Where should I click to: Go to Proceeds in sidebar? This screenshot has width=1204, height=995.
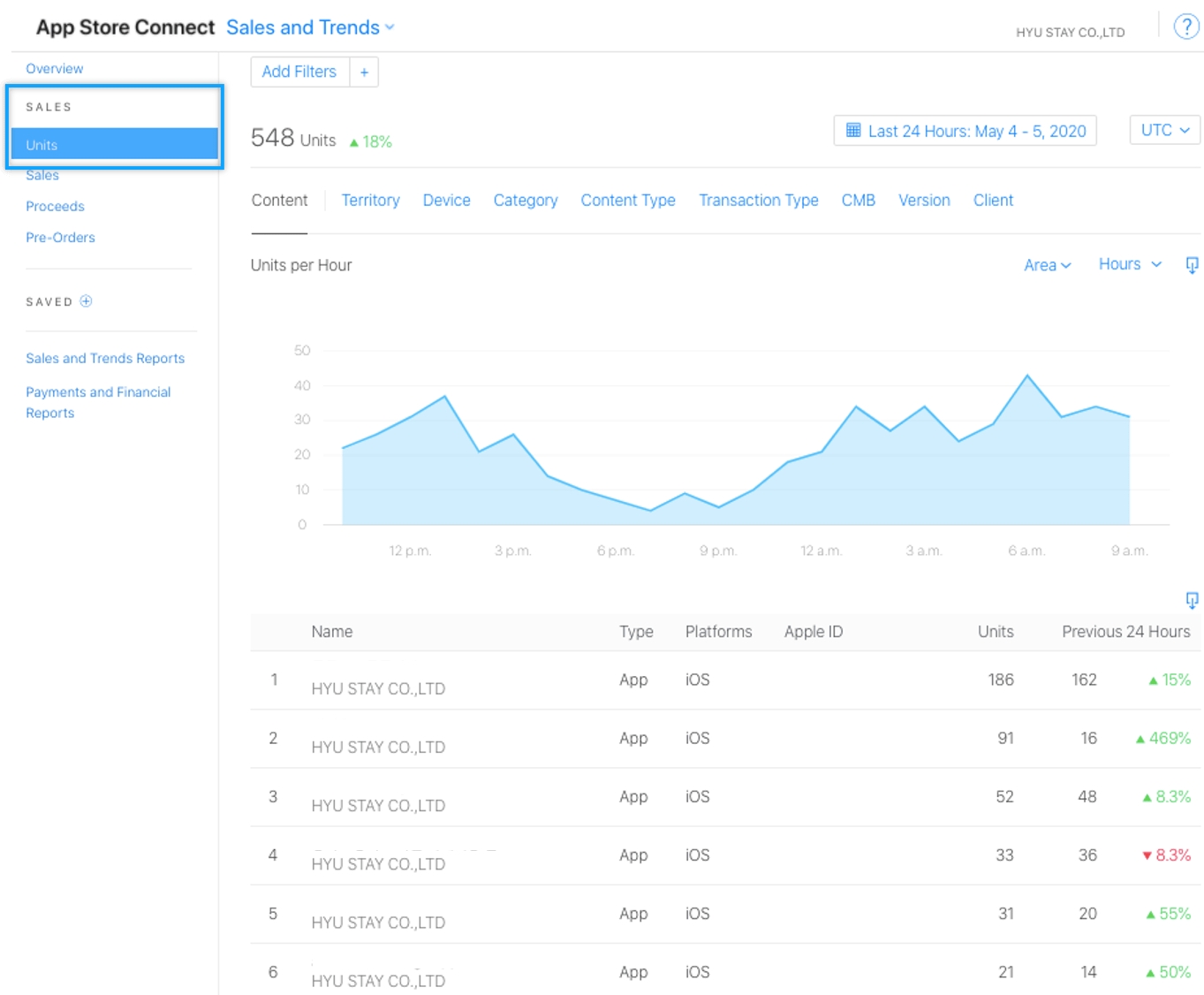[x=55, y=206]
